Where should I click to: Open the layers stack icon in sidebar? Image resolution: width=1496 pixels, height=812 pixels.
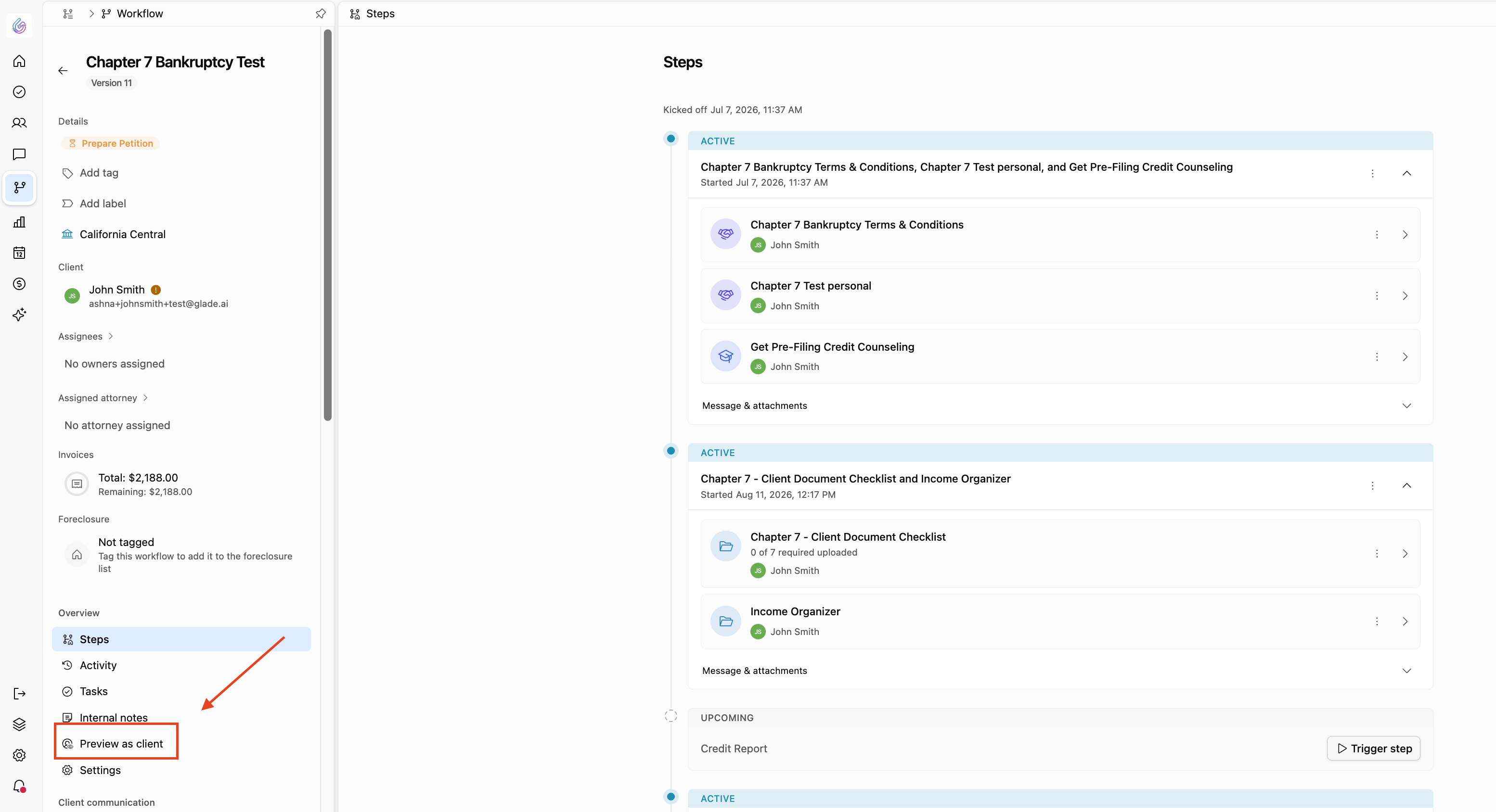(x=19, y=724)
